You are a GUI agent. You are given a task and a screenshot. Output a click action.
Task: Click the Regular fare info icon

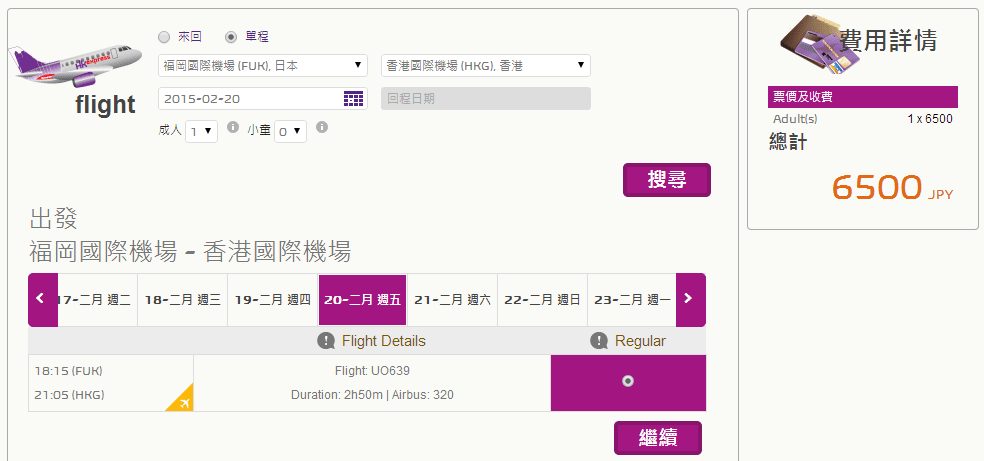(x=599, y=341)
